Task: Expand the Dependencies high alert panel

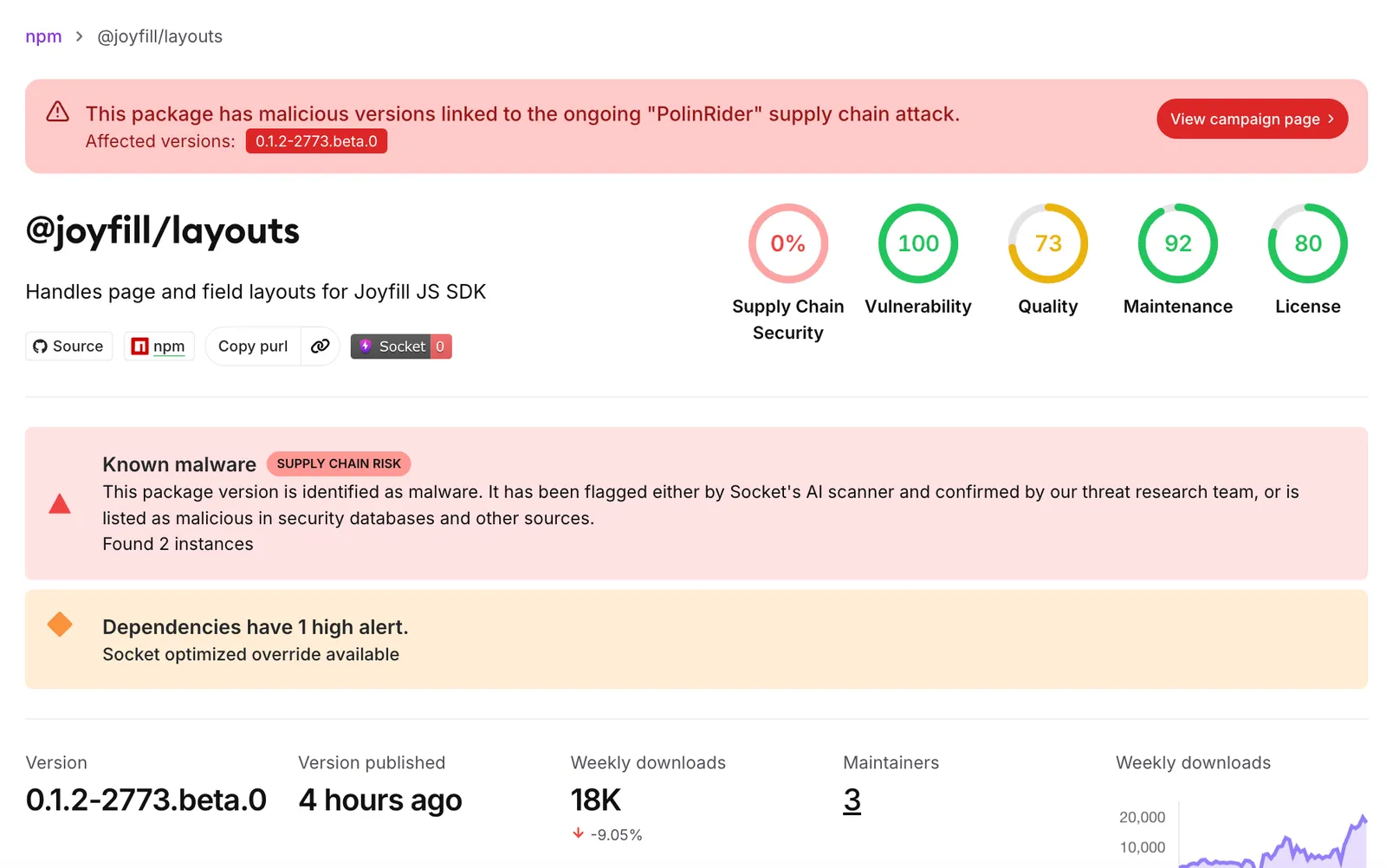Action: point(696,639)
